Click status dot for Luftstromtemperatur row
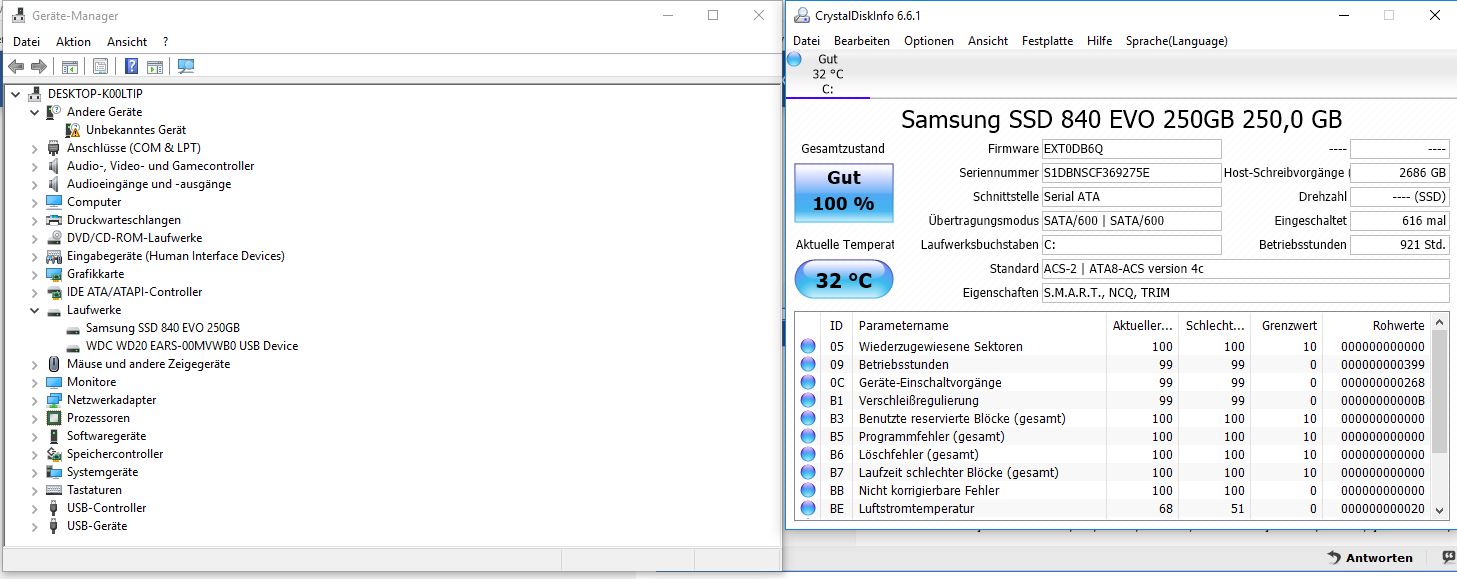Image resolution: width=1457 pixels, height=579 pixels. 808,509
